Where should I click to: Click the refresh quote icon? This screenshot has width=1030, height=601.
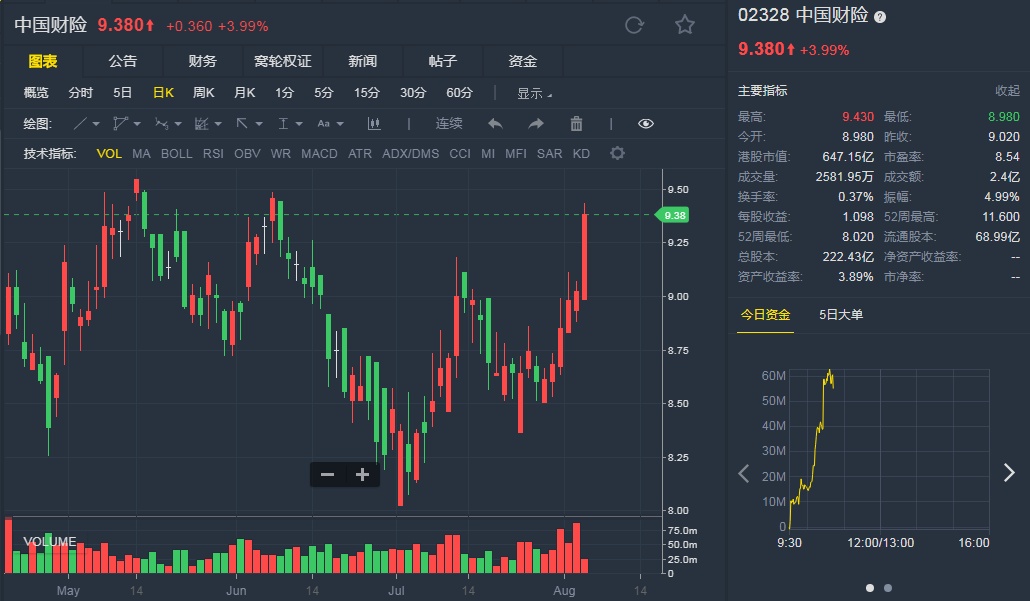click(x=634, y=25)
